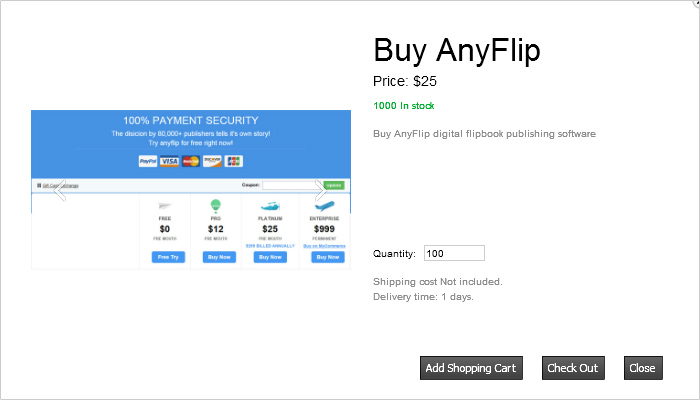Click the green Update coupon button
The image size is (700, 400).
334,185
